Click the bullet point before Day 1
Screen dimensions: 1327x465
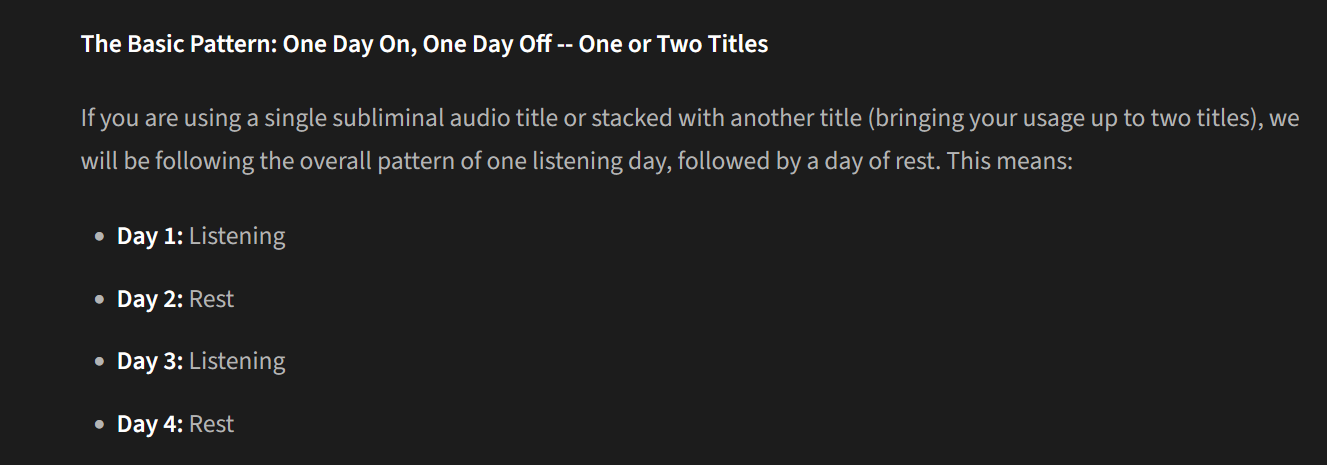click(x=98, y=237)
